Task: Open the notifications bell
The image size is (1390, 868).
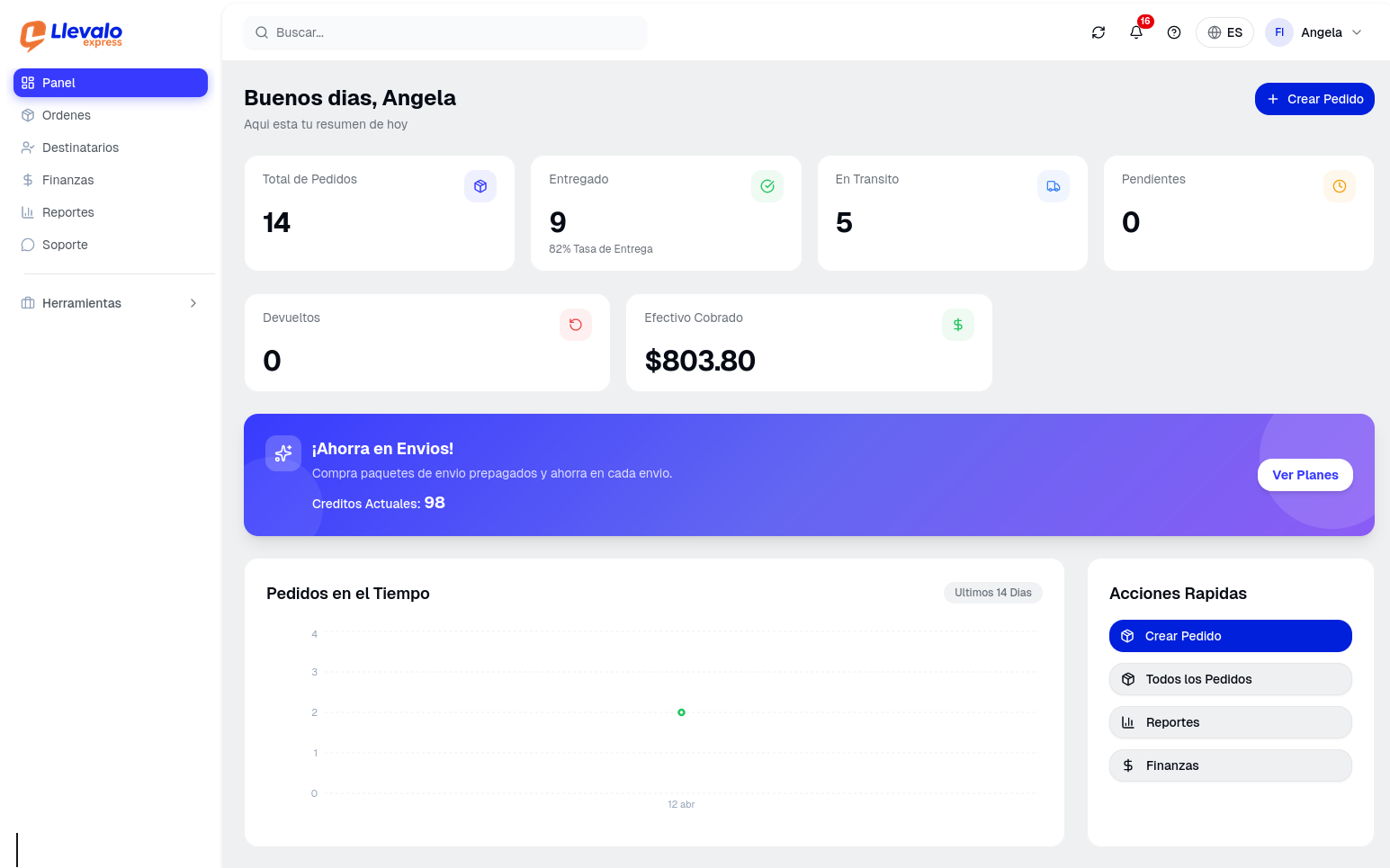Action: pos(1136,32)
